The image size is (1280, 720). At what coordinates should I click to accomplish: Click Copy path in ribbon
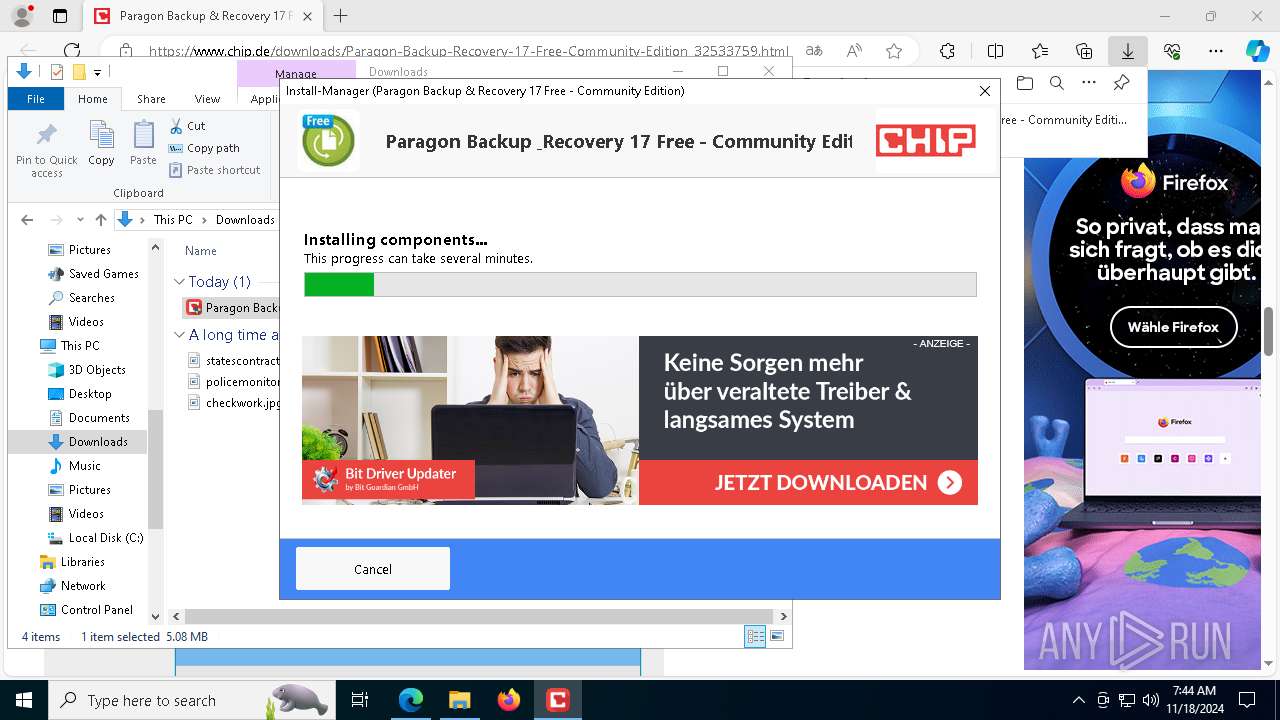(204, 148)
